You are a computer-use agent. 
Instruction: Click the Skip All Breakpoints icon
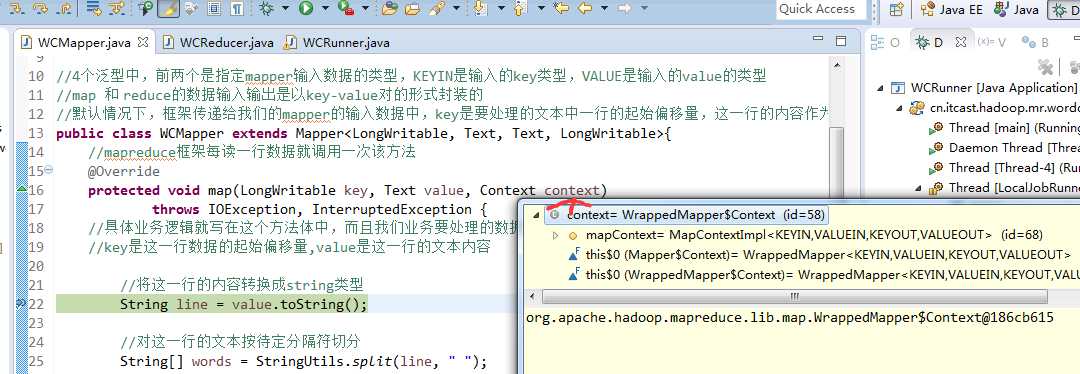point(146,8)
